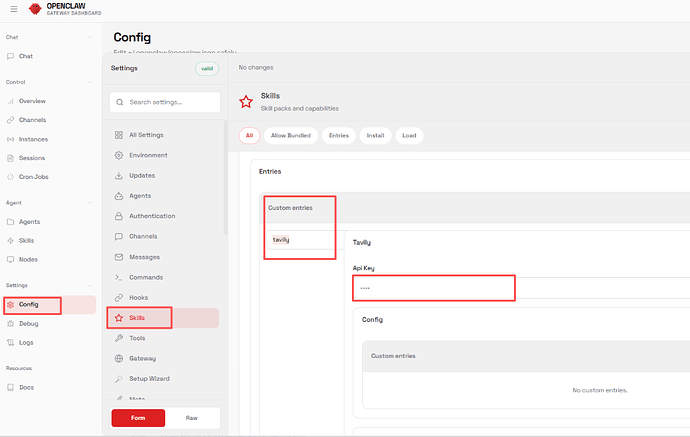Click the Commands terminal prompt icon
The width and height of the screenshot is (690, 437).
click(119, 277)
